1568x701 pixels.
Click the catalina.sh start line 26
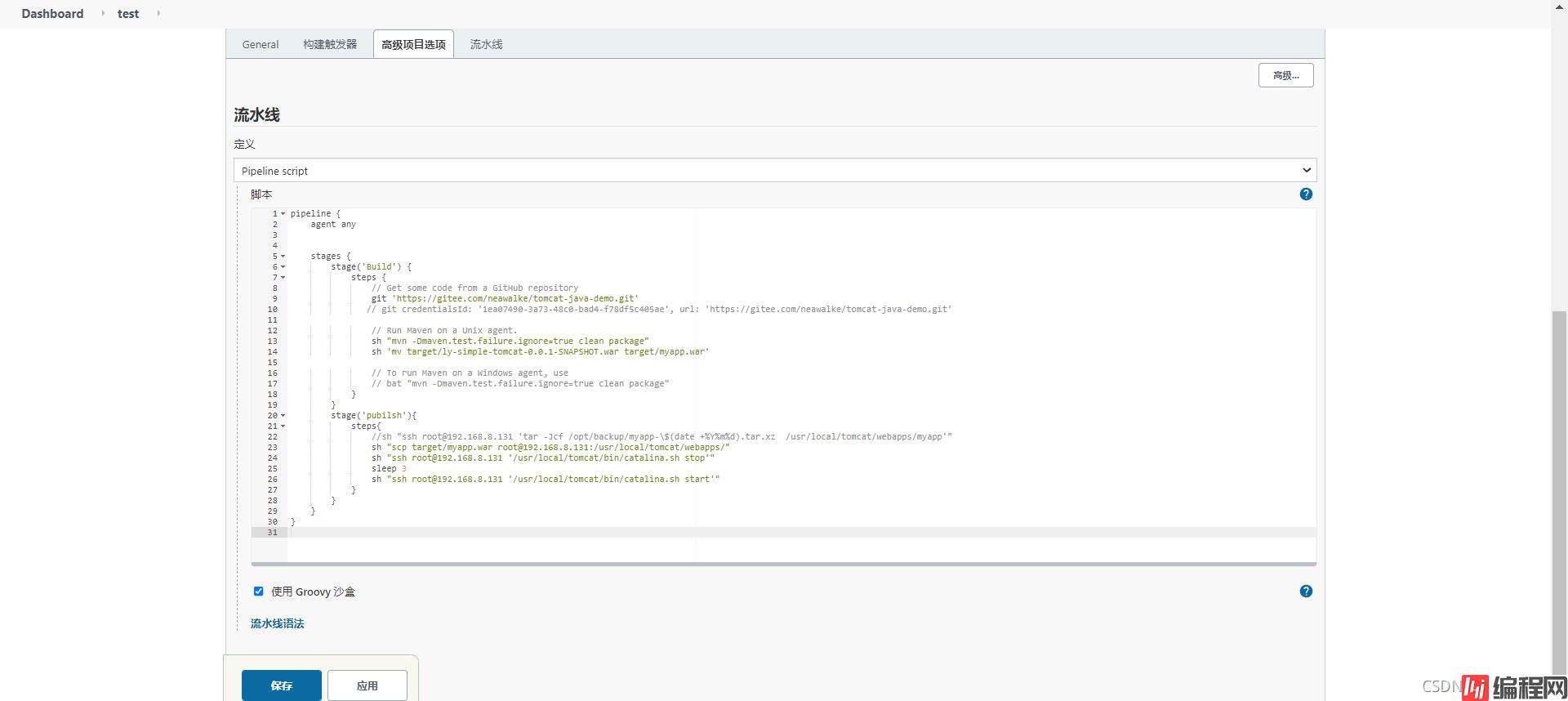(546, 480)
